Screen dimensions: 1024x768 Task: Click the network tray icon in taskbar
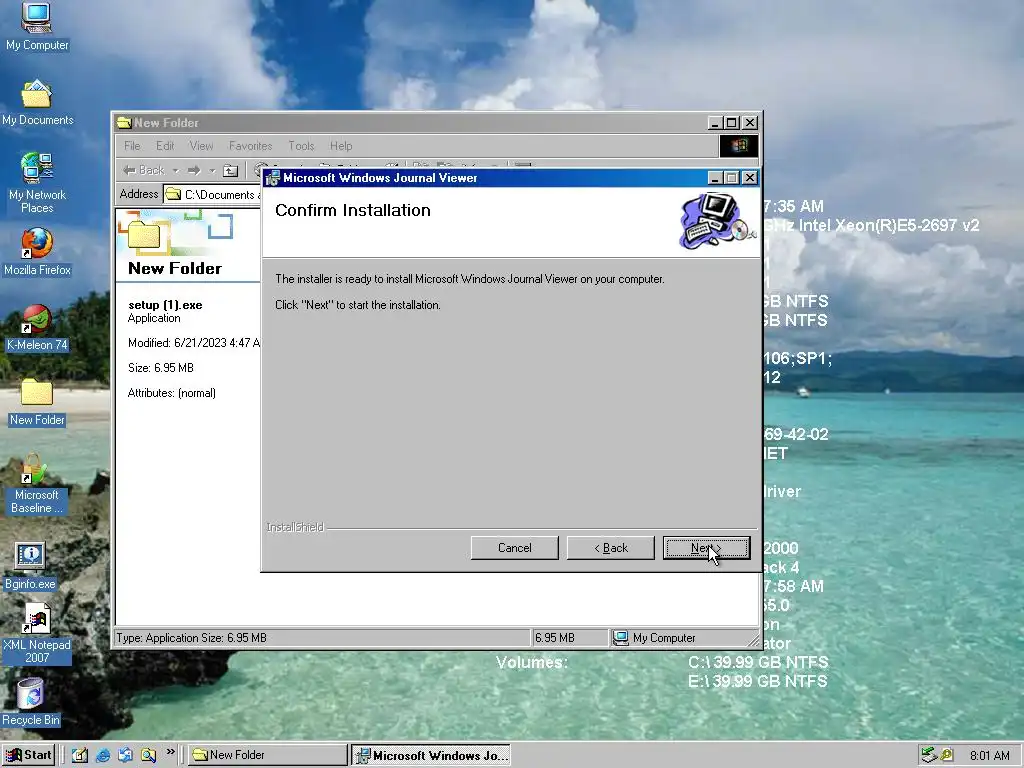click(x=929, y=755)
